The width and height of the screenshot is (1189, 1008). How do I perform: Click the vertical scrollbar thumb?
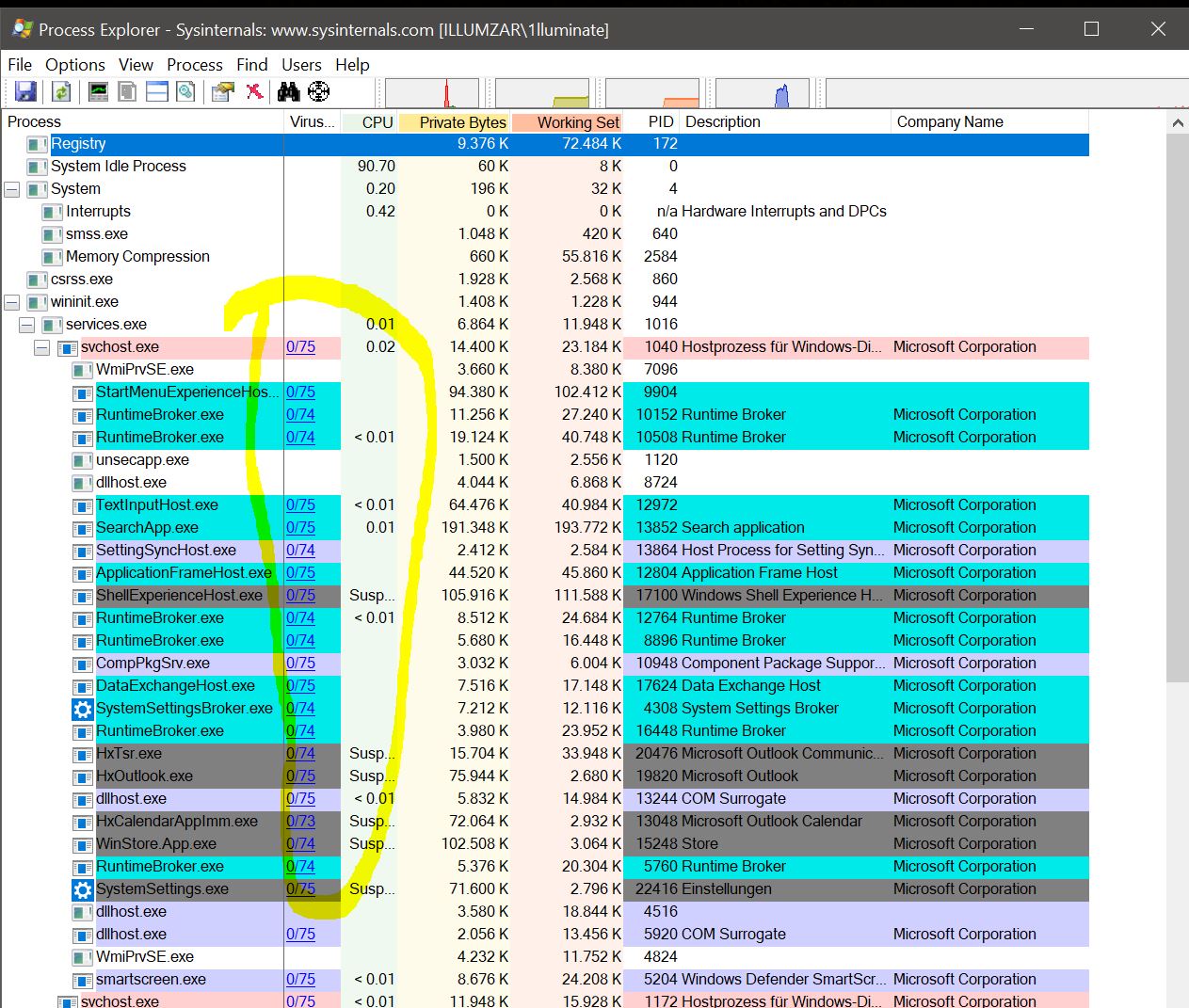1177,408
